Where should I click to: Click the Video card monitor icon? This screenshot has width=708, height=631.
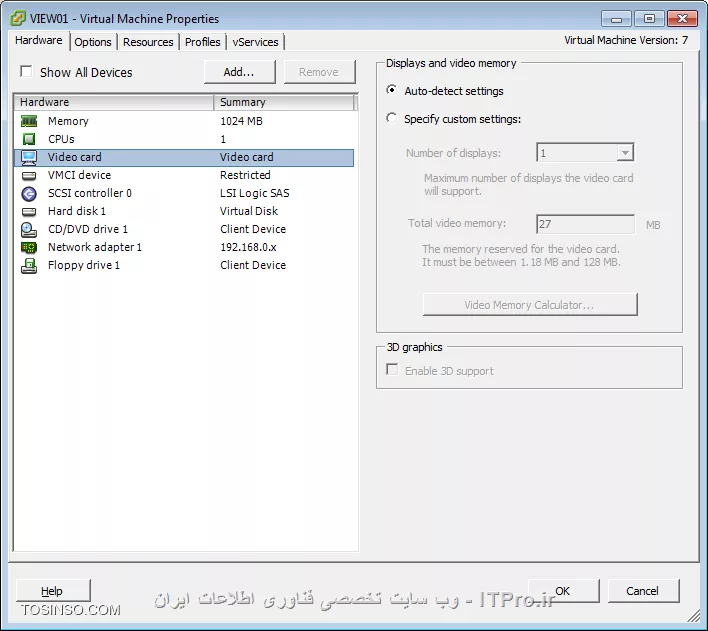29,157
